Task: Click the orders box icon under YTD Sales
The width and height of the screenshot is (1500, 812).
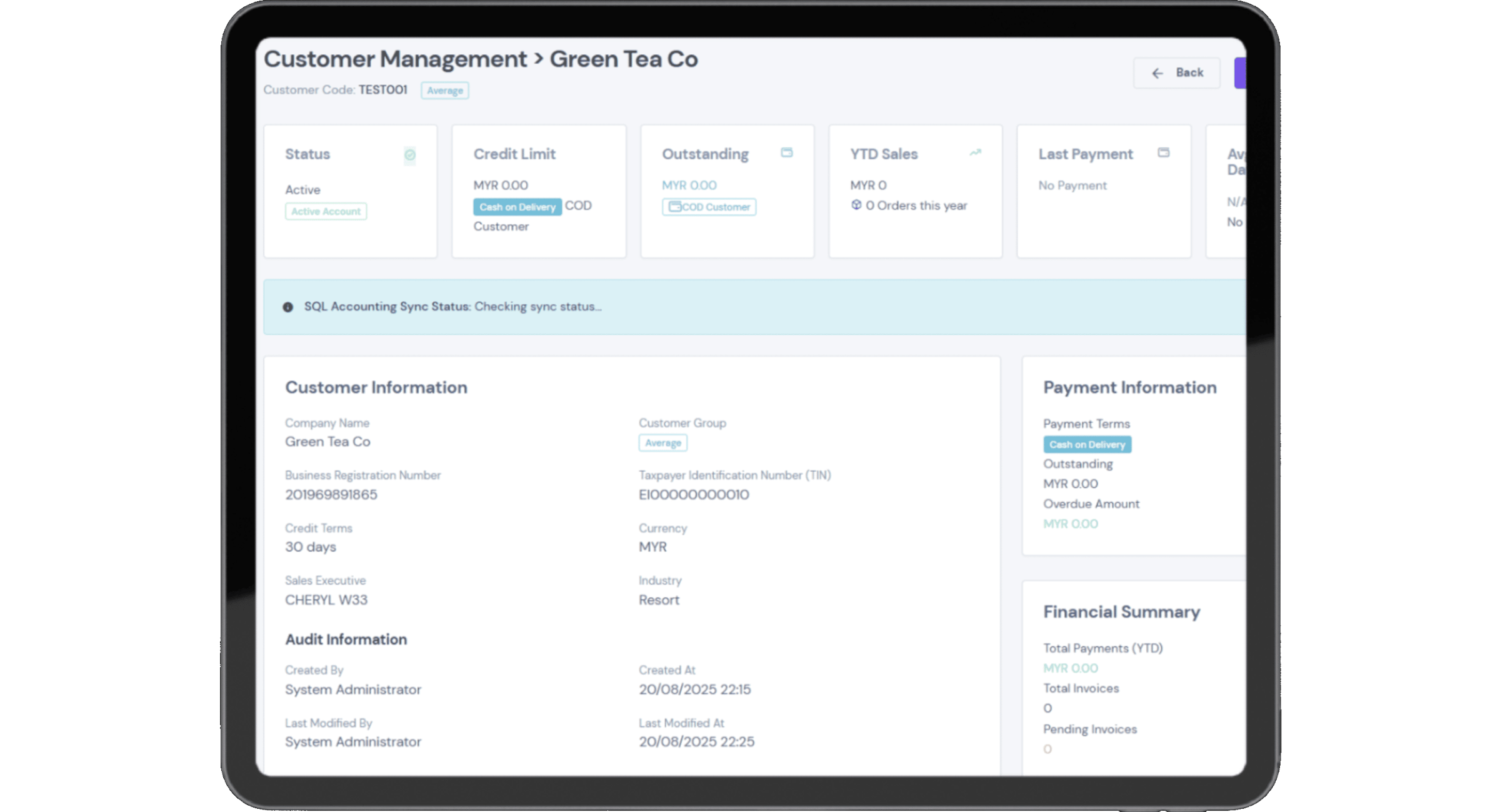Action: point(856,205)
